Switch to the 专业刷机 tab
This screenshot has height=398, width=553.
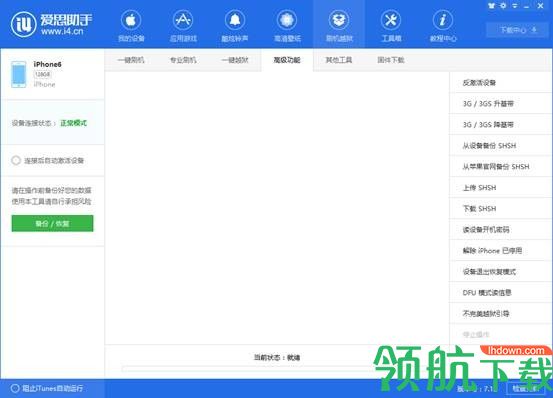pos(183,60)
